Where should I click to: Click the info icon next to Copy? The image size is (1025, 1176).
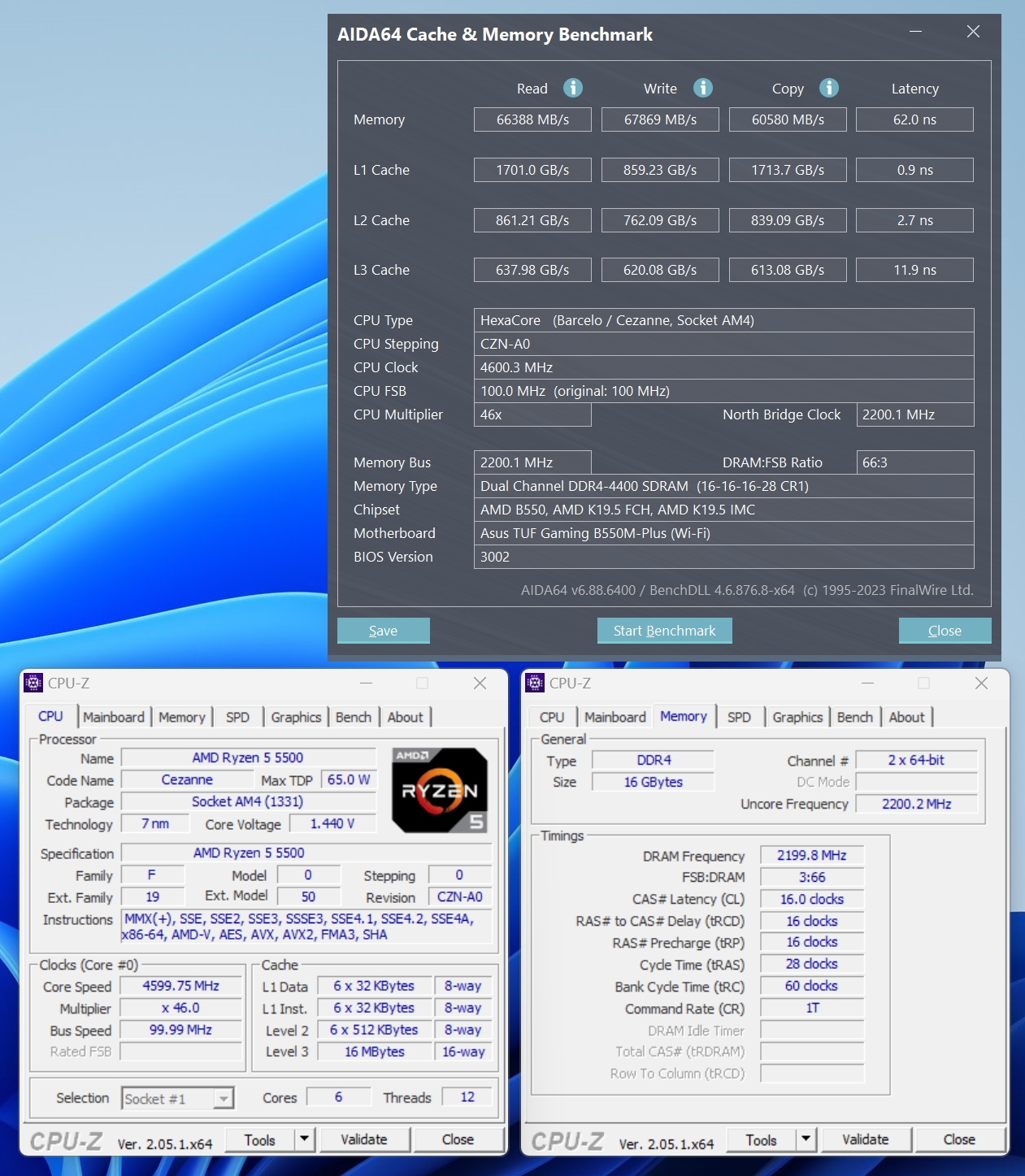click(829, 88)
